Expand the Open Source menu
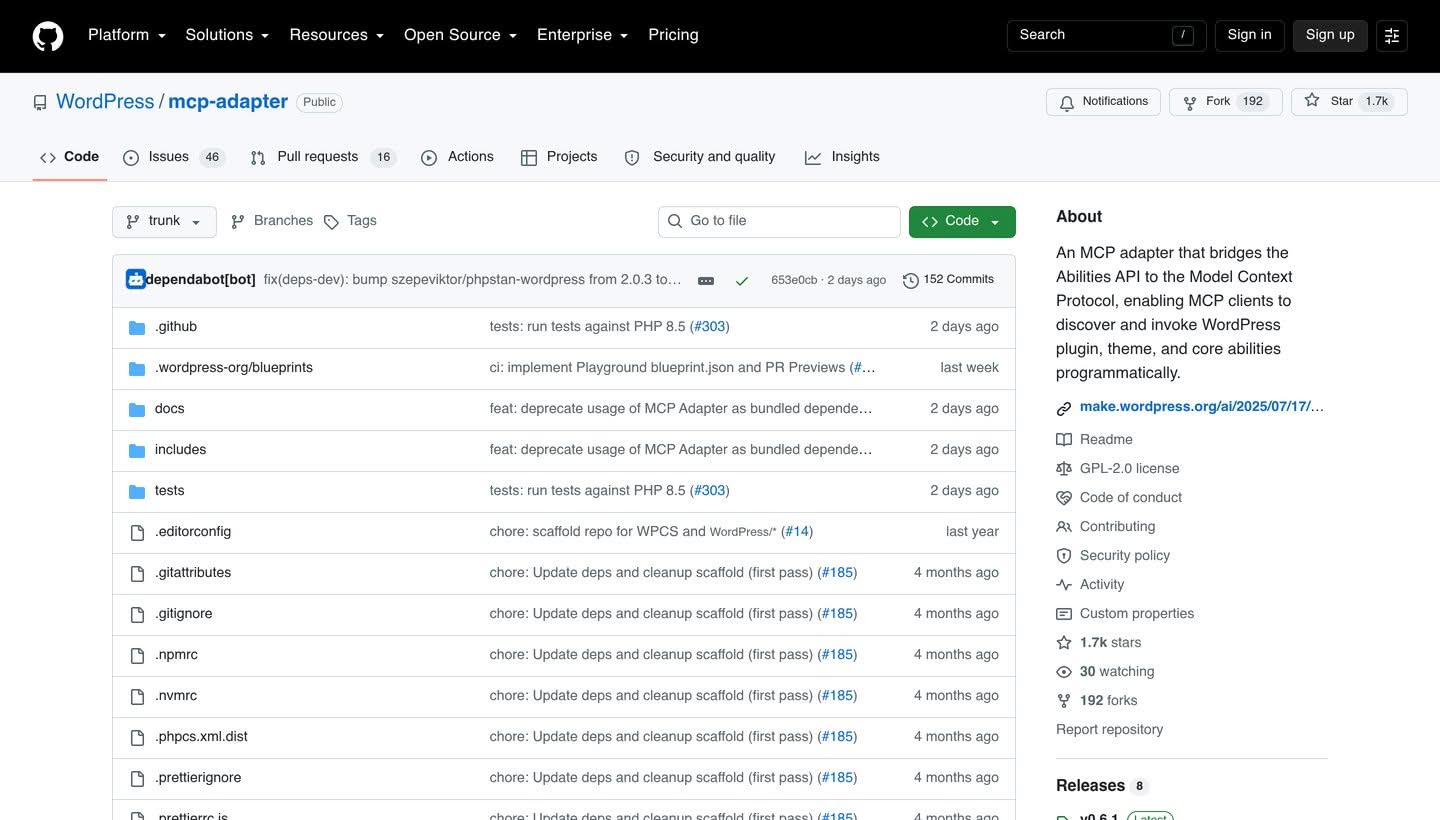 pos(460,35)
